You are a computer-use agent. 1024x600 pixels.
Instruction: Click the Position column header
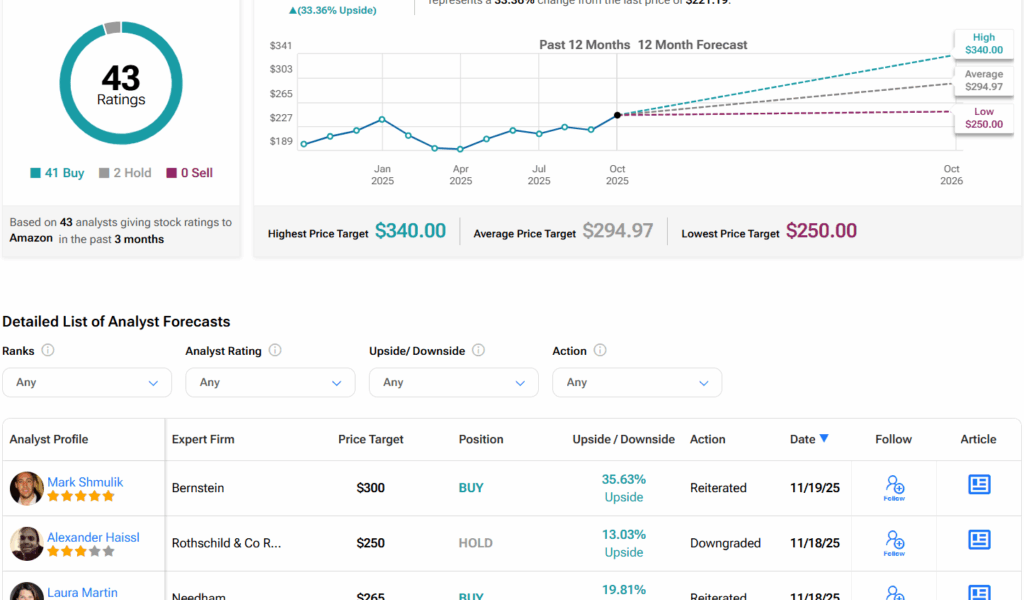(x=481, y=439)
